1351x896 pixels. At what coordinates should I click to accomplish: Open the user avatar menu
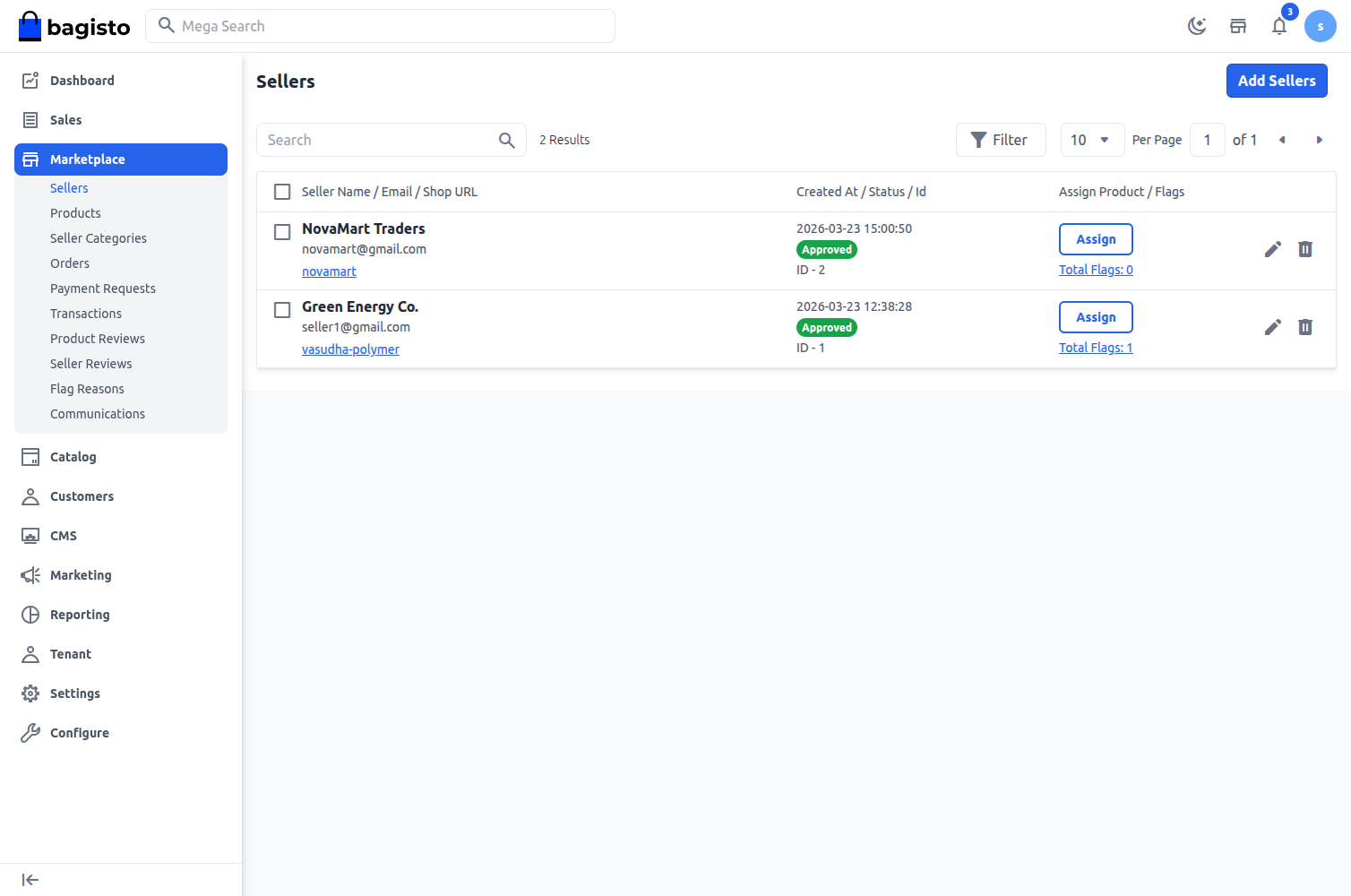(x=1320, y=26)
